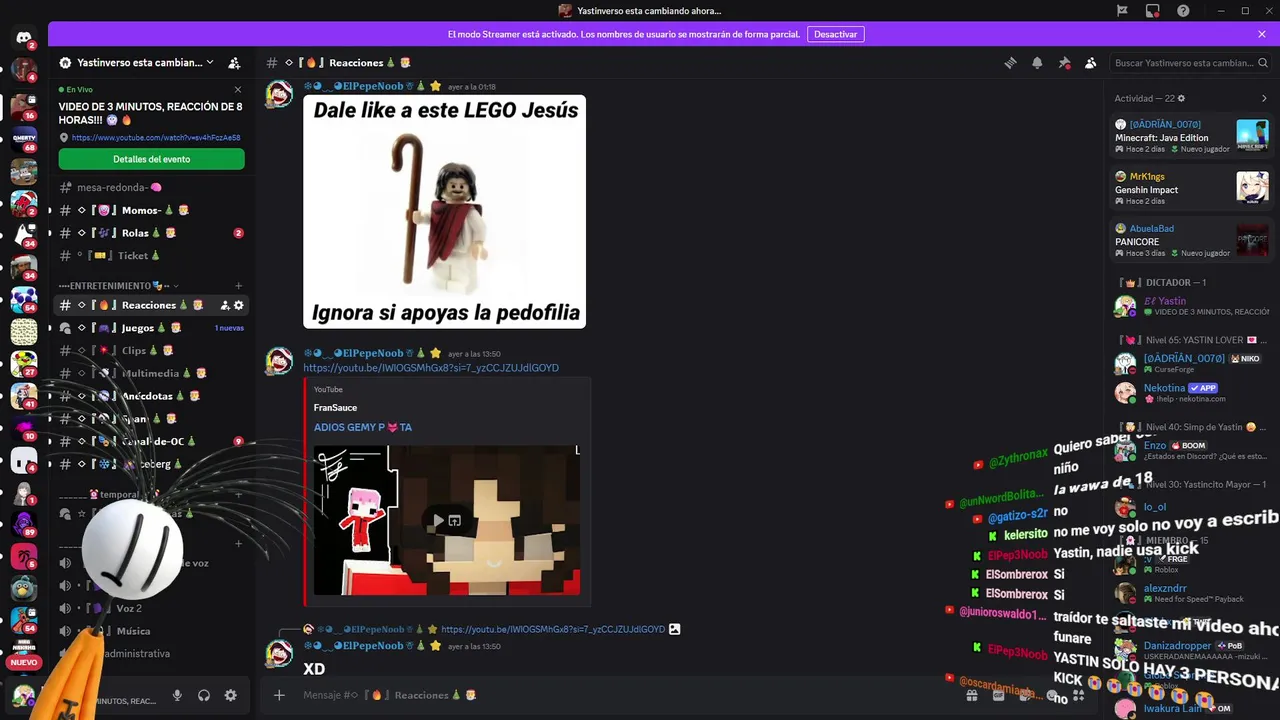Open ElPepeNoob avatar on Lego post
This screenshot has width=1280, height=720.
pos(279,95)
